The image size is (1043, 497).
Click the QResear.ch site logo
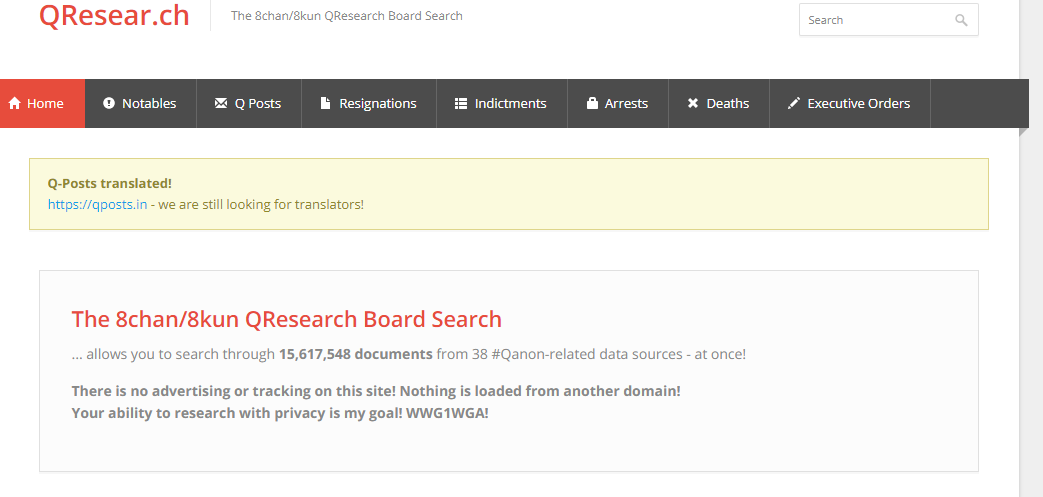click(114, 15)
